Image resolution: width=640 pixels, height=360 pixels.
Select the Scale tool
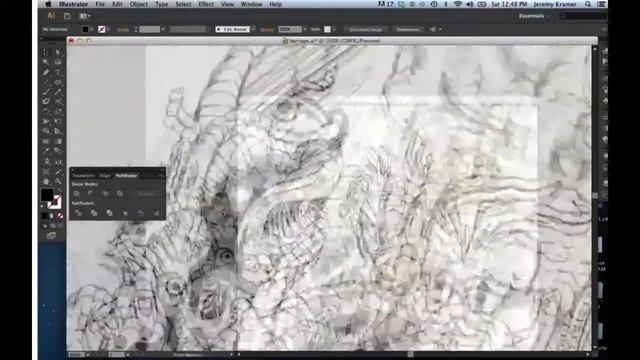pos(58,111)
